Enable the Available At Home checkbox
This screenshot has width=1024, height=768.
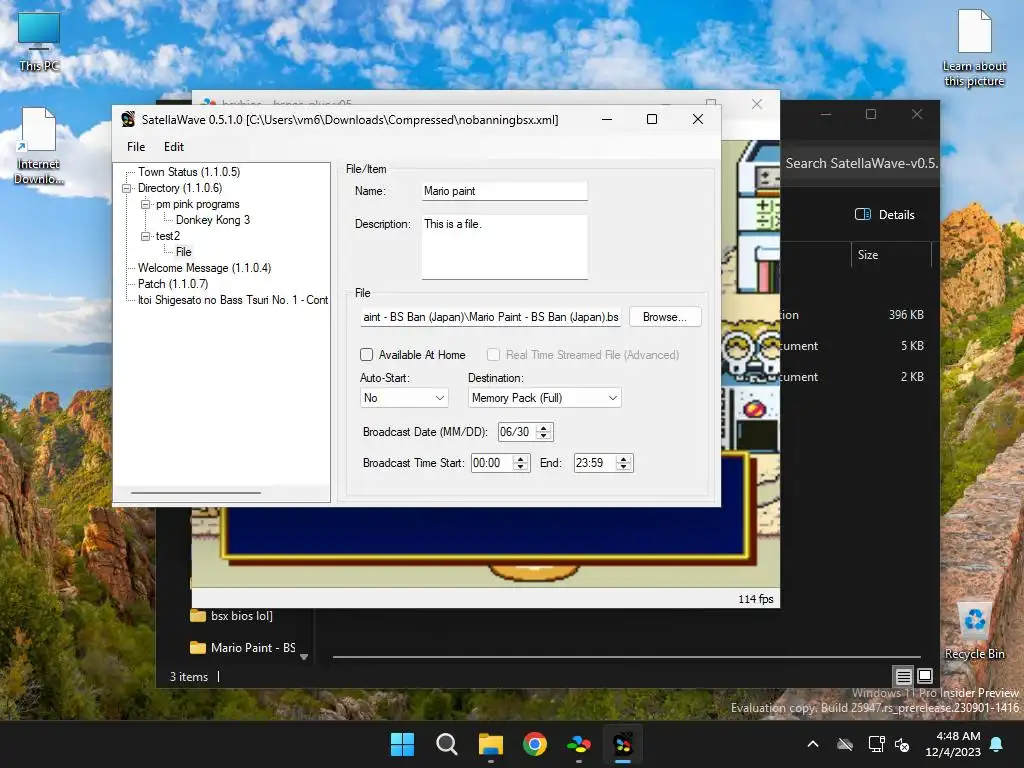(x=366, y=355)
